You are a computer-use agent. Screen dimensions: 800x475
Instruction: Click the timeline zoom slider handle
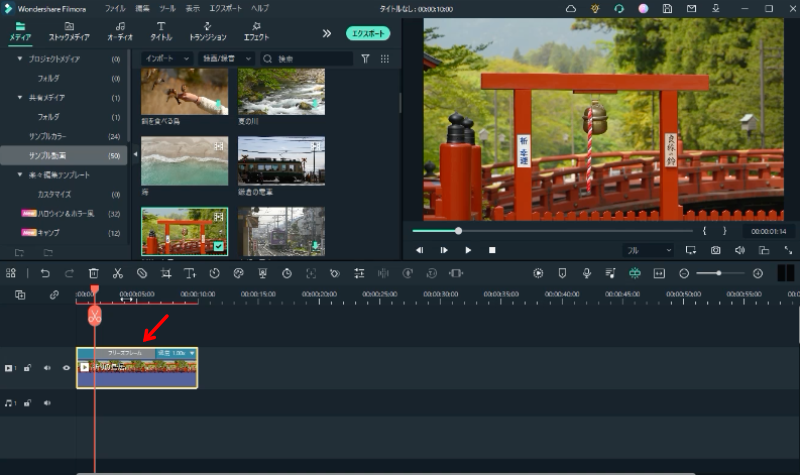[x=718, y=273]
